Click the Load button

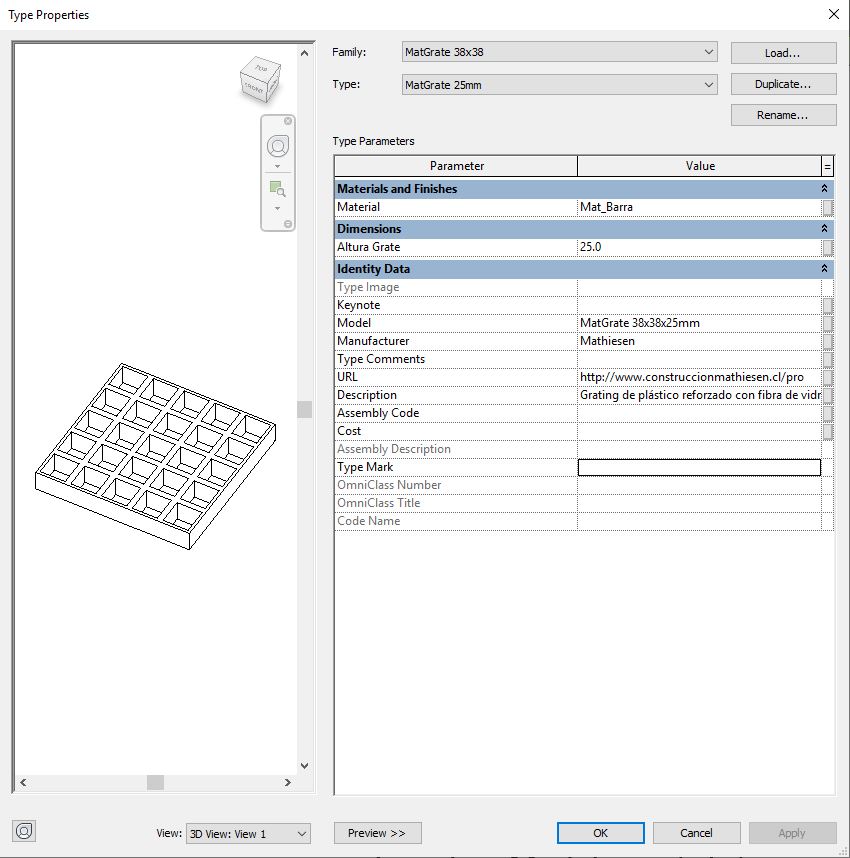tap(783, 52)
